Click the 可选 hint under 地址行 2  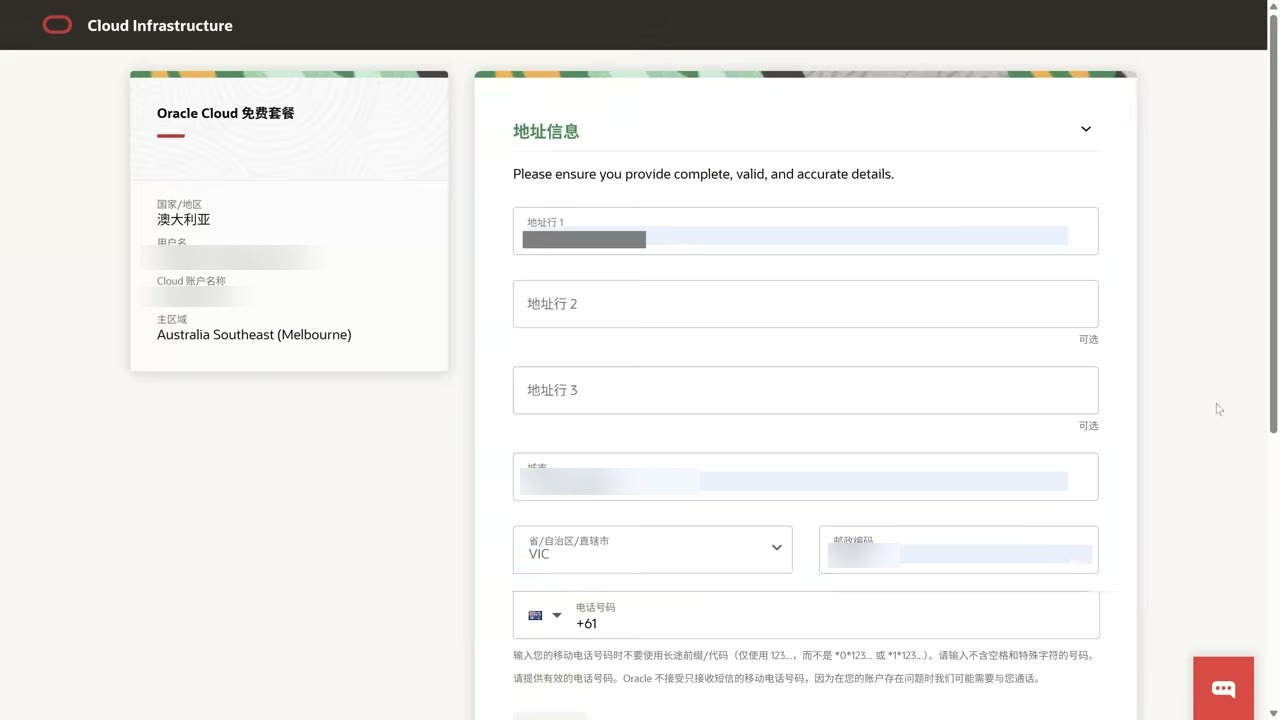pos(1088,339)
